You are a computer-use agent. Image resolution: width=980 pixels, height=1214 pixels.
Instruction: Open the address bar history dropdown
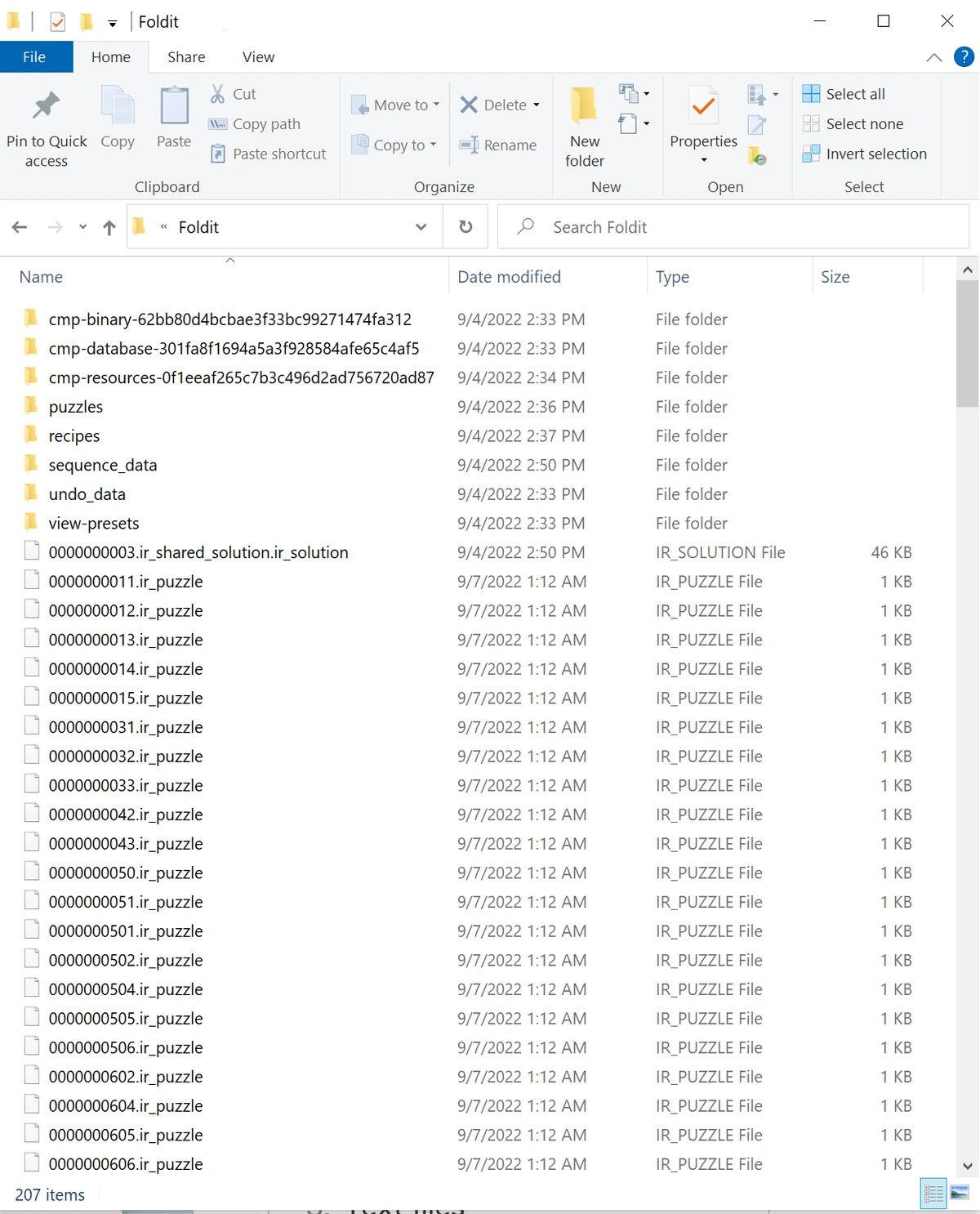(421, 226)
